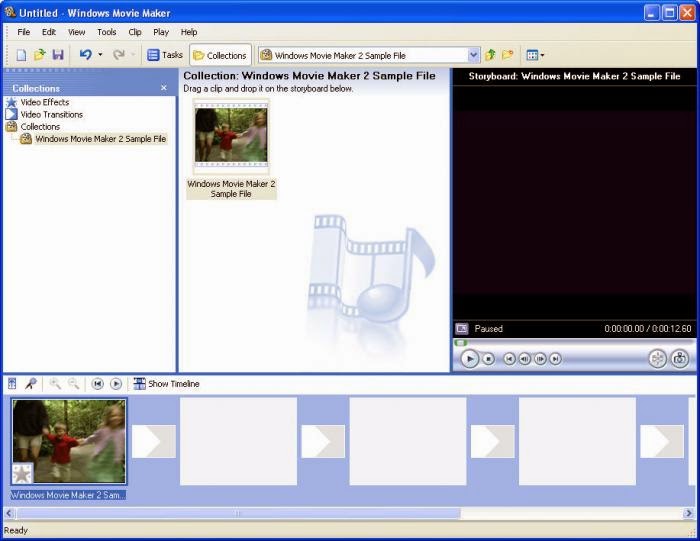Screen dimensions: 700x541
Task: Open the Help menu
Action: (189, 32)
